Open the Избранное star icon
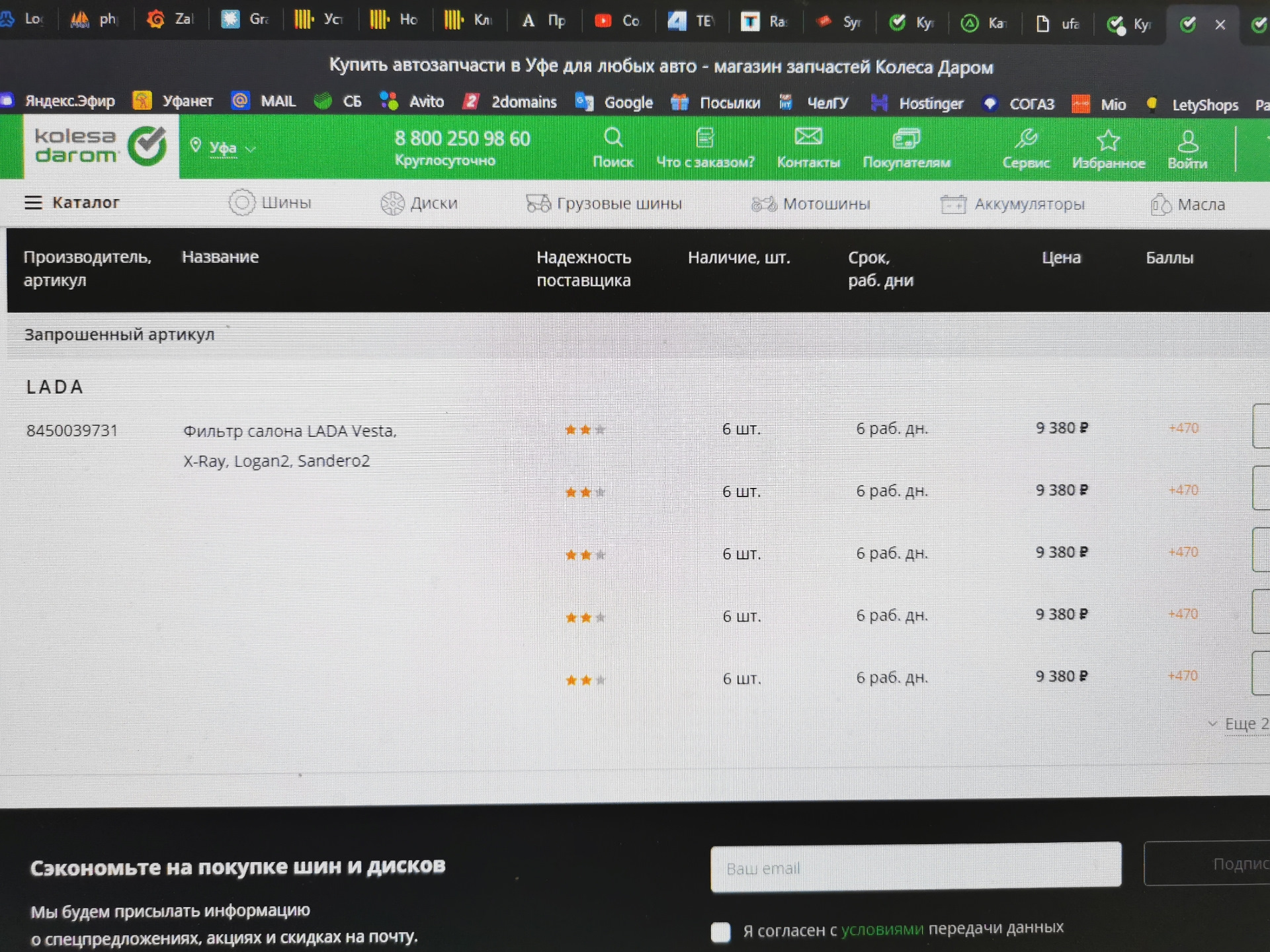Screen dimensions: 1270x952 tap(1108, 140)
